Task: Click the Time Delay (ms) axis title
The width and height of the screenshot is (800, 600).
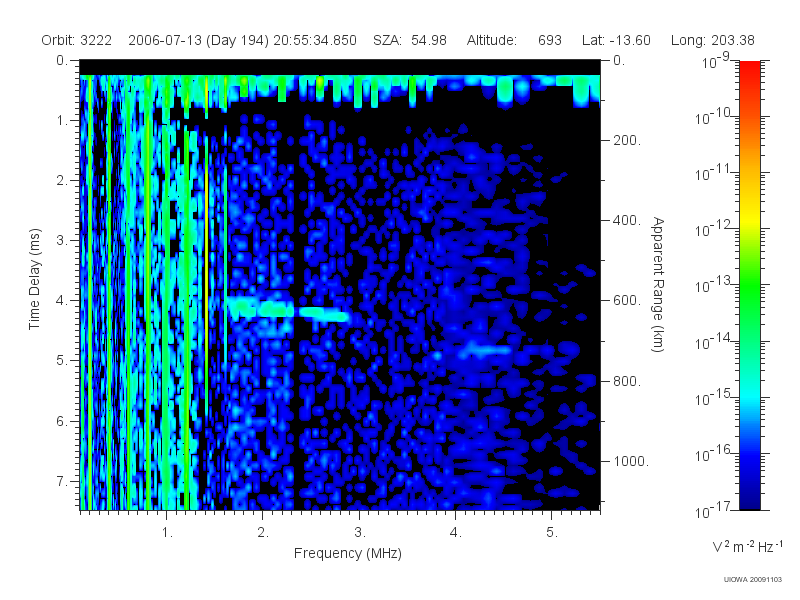Action: point(34,279)
